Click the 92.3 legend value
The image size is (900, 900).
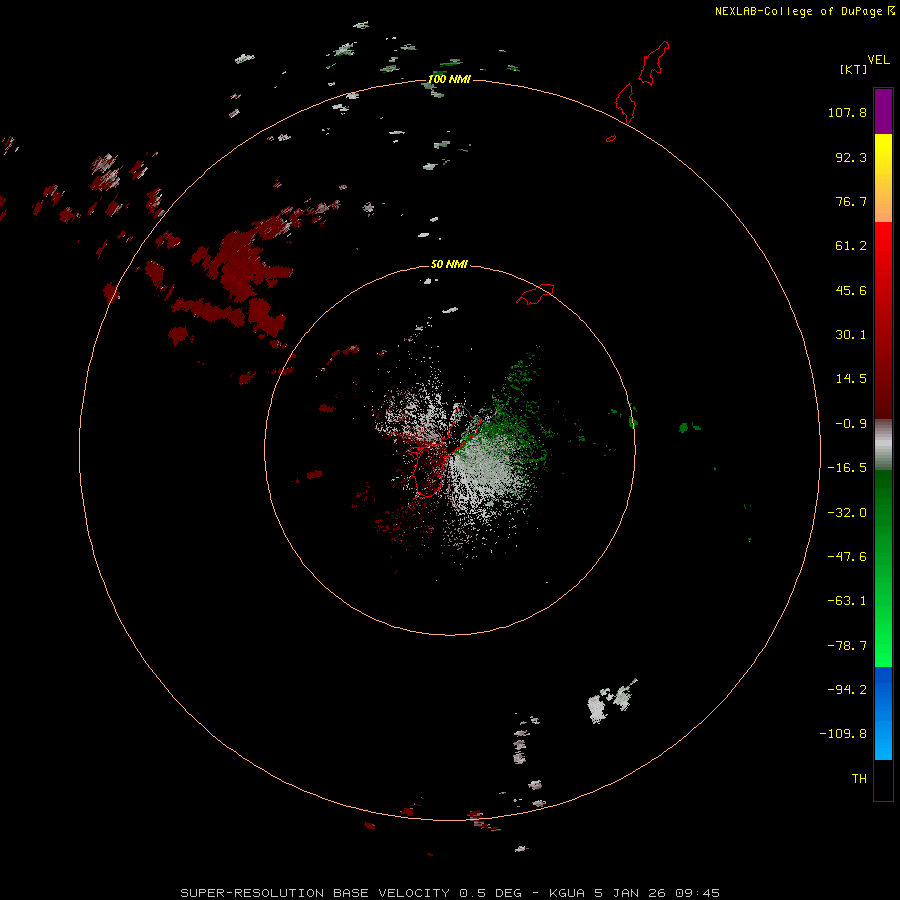point(851,157)
